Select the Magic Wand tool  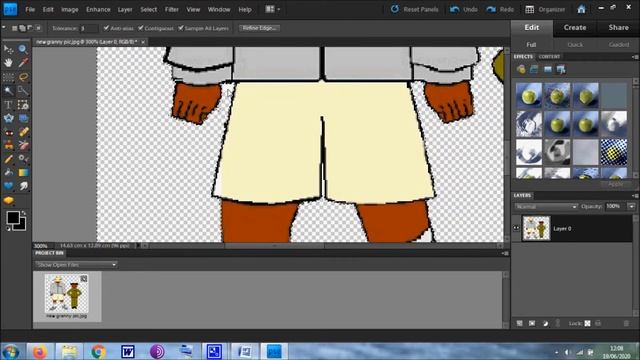pyautogui.click(x=9, y=91)
